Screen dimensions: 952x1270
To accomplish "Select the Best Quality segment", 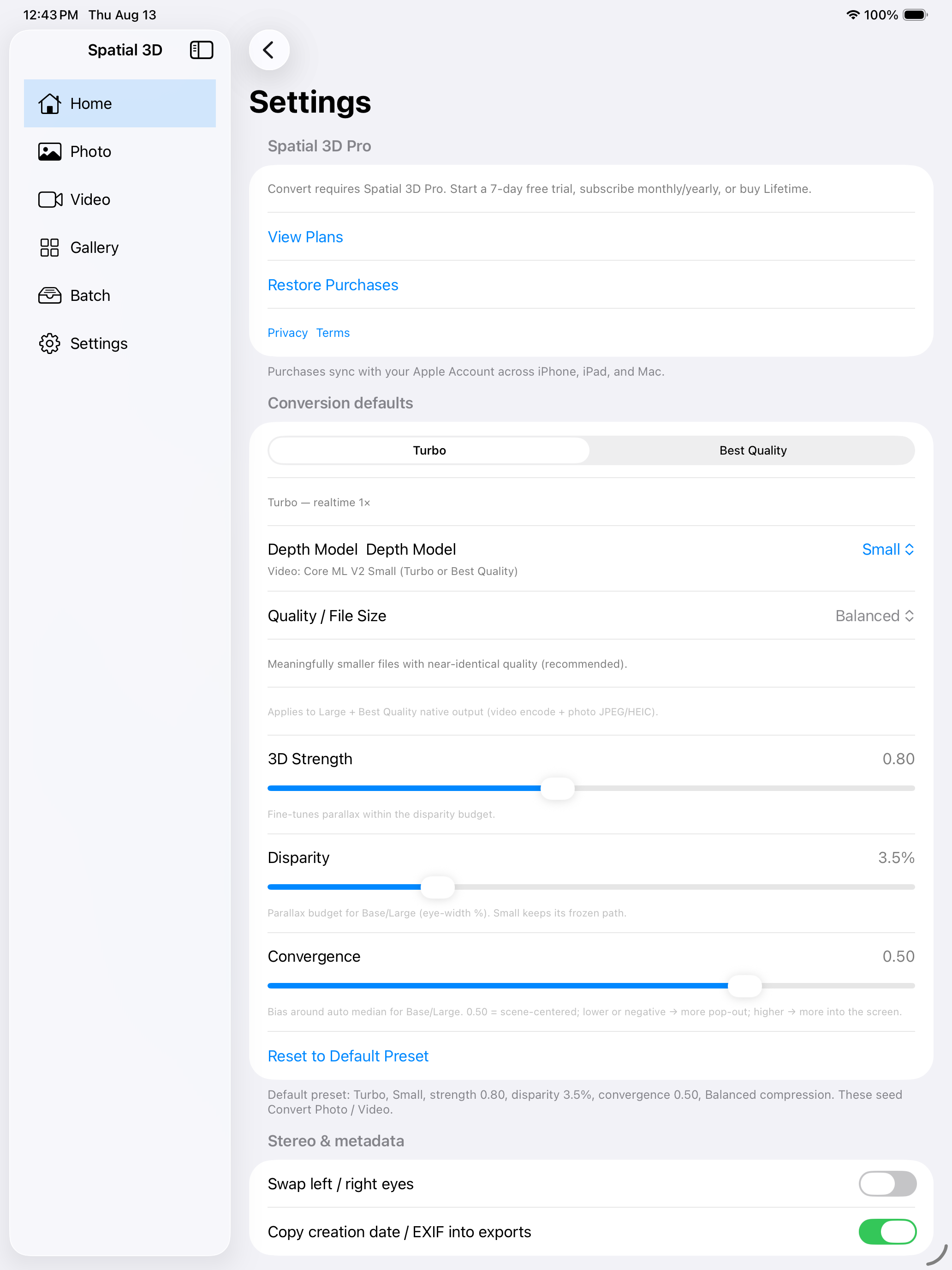I will tap(753, 451).
